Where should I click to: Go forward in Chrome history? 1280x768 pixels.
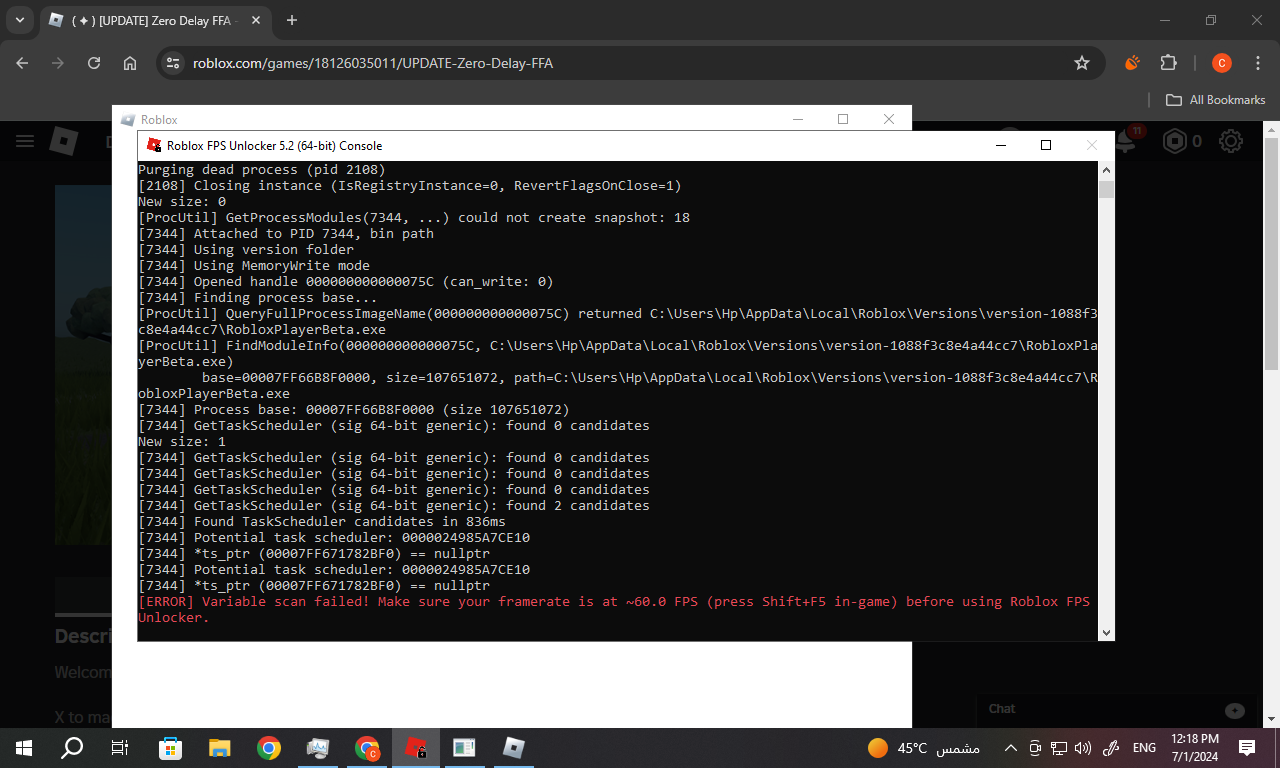58,63
